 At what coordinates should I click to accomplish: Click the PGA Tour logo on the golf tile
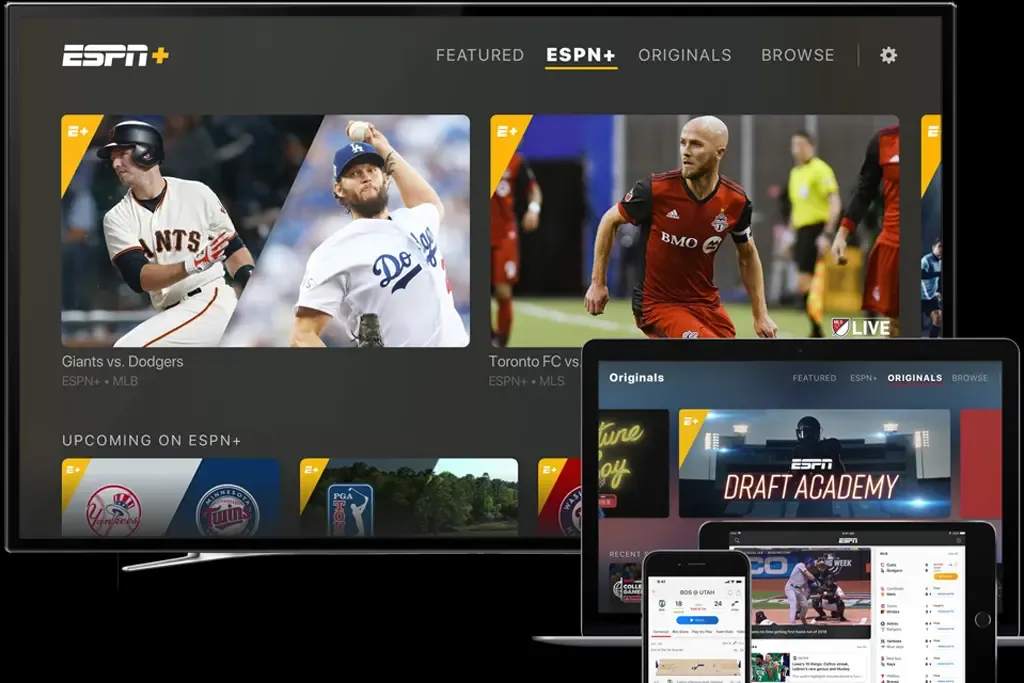[x=350, y=509]
